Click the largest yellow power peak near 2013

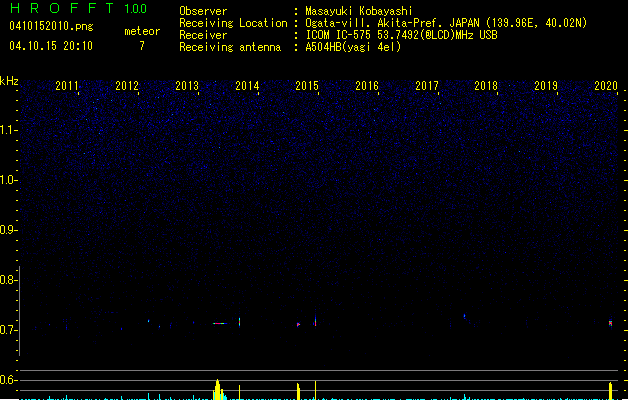pos(218,390)
